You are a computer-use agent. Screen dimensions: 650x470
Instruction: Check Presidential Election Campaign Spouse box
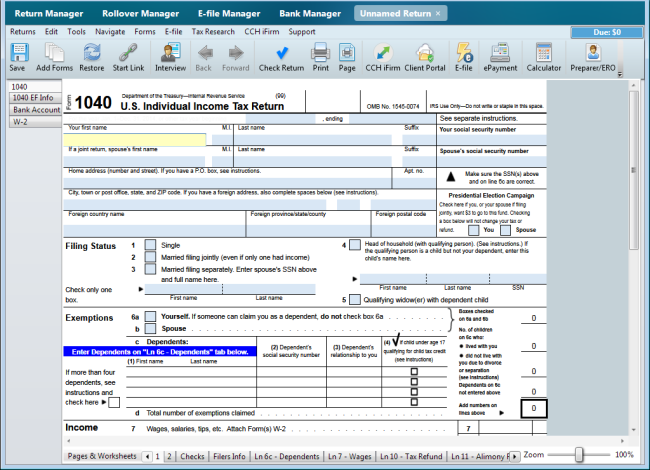click(505, 230)
